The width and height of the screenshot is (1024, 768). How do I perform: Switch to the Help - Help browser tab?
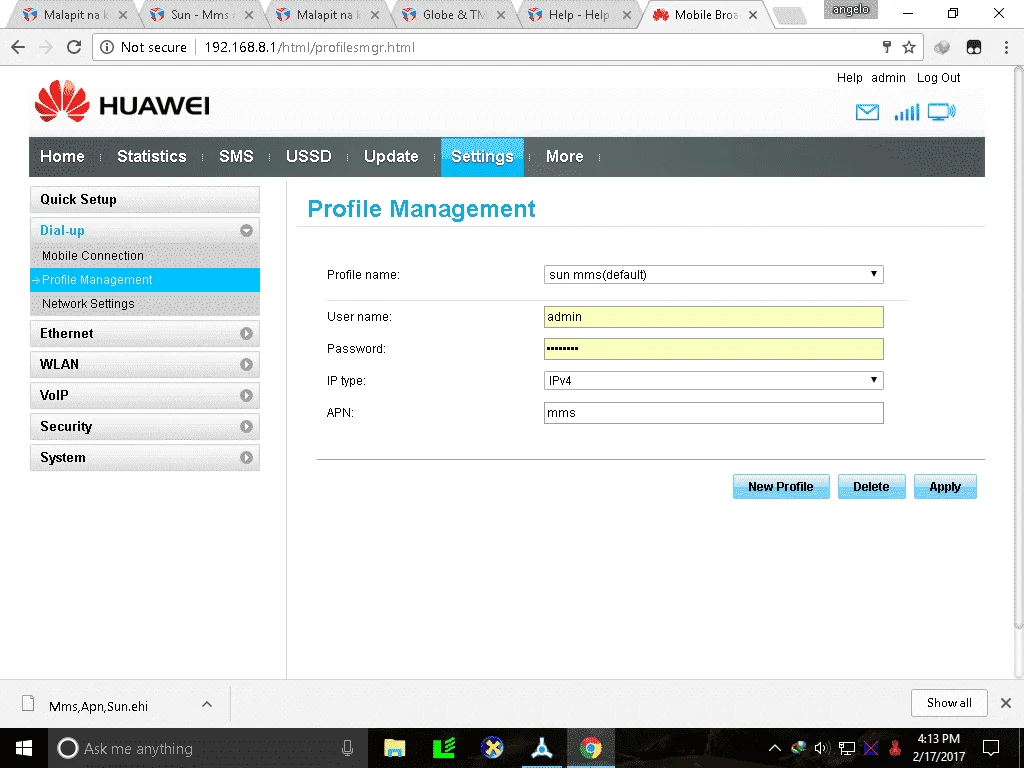click(579, 14)
